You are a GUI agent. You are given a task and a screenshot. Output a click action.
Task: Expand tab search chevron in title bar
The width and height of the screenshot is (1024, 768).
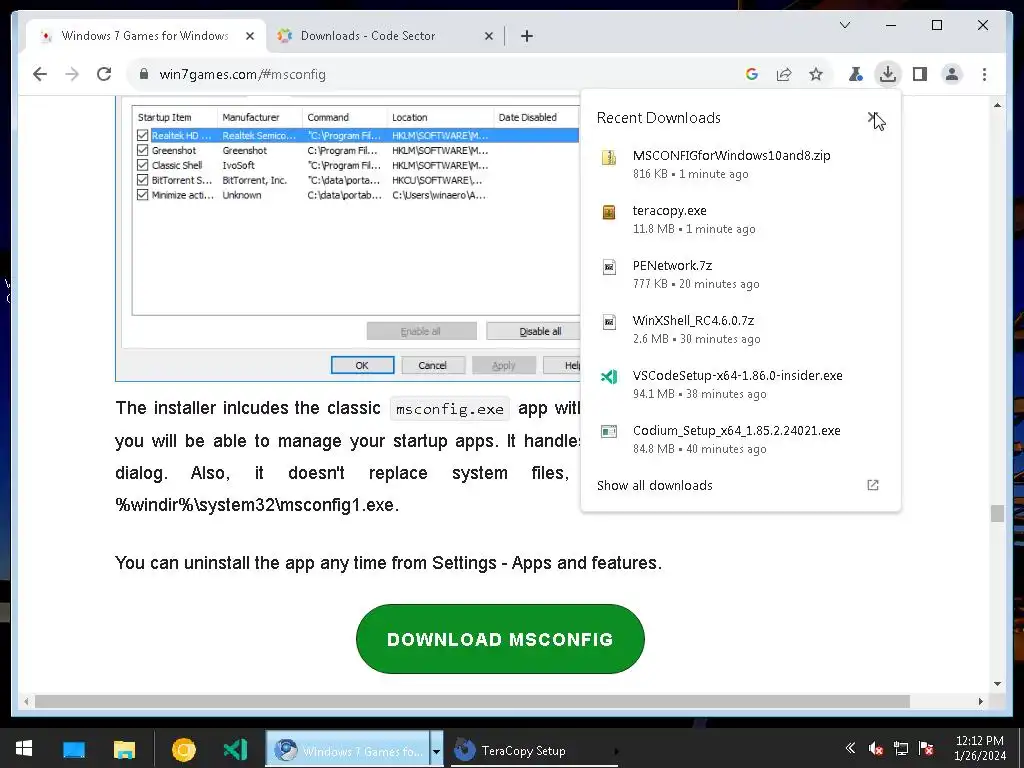pos(844,25)
